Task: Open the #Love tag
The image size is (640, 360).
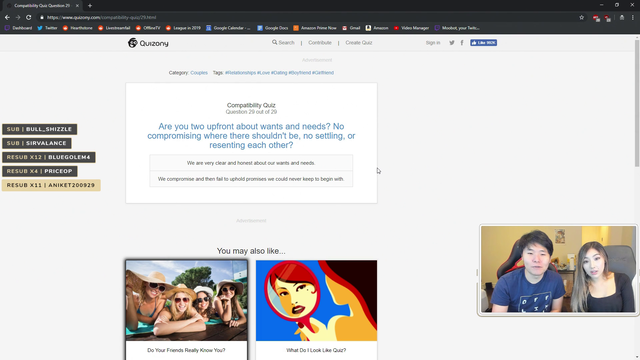Action: (x=263, y=73)
